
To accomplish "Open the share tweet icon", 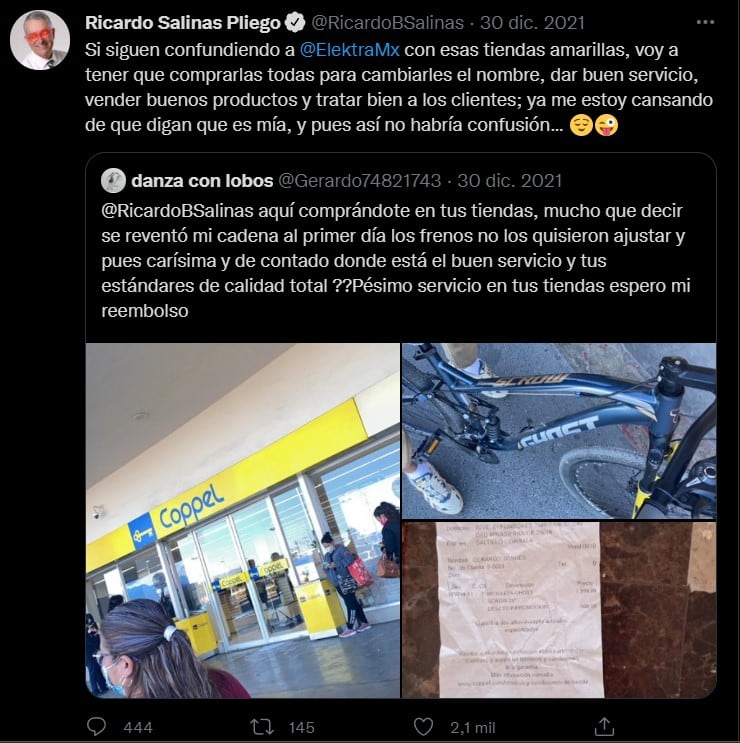I will pos(603,725).
